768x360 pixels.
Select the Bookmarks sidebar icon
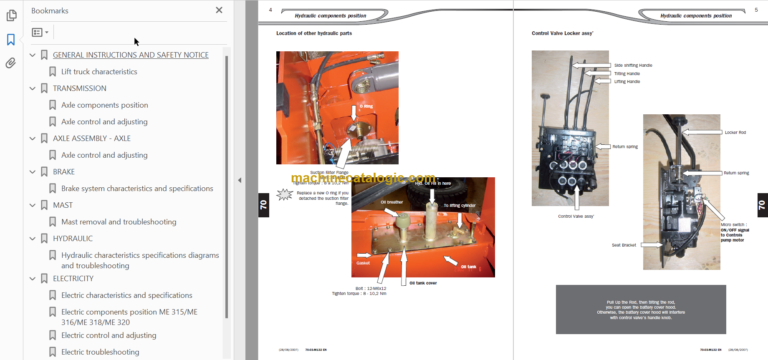11,40
